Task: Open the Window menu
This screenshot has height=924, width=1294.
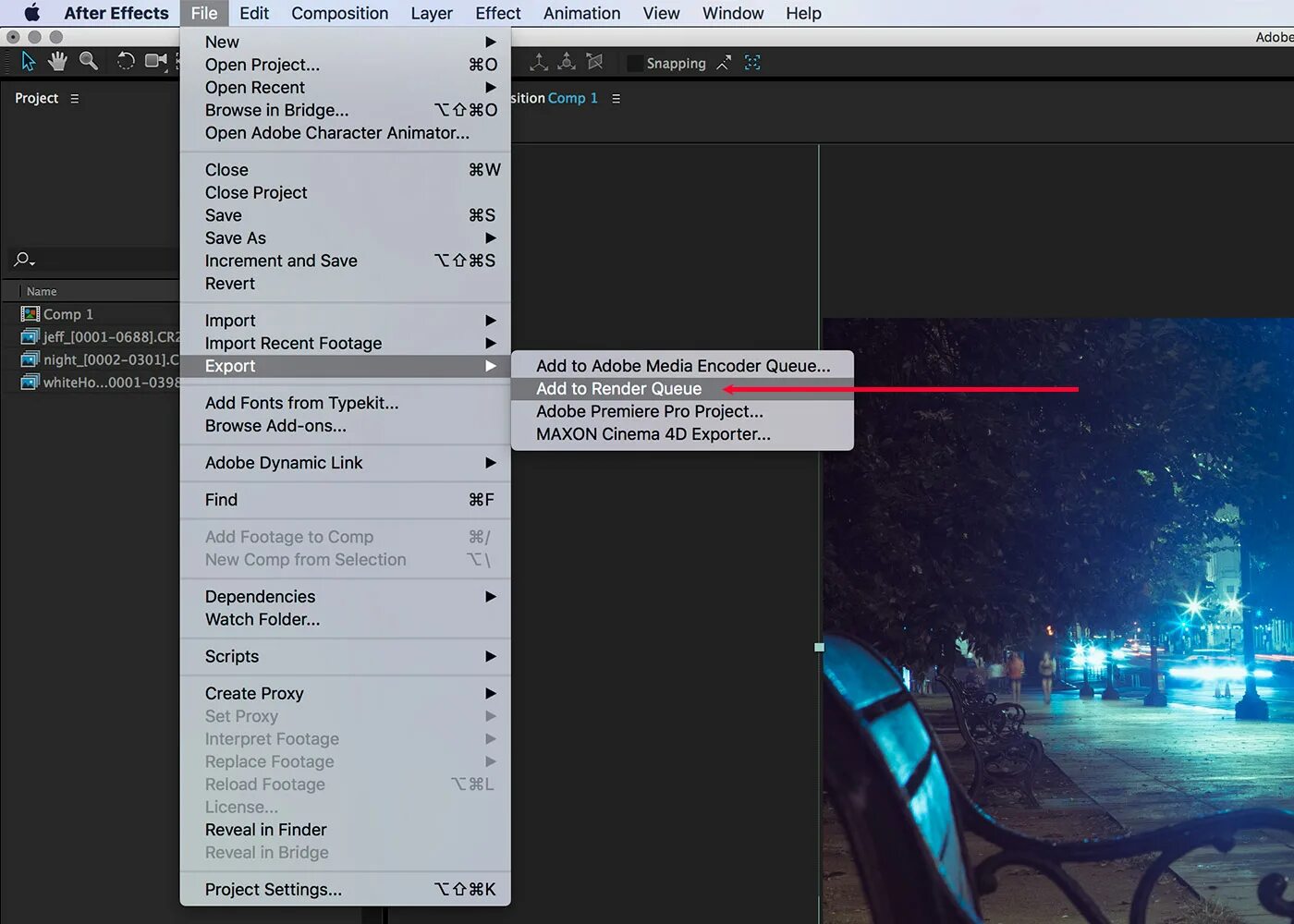Action: (733, 13)
